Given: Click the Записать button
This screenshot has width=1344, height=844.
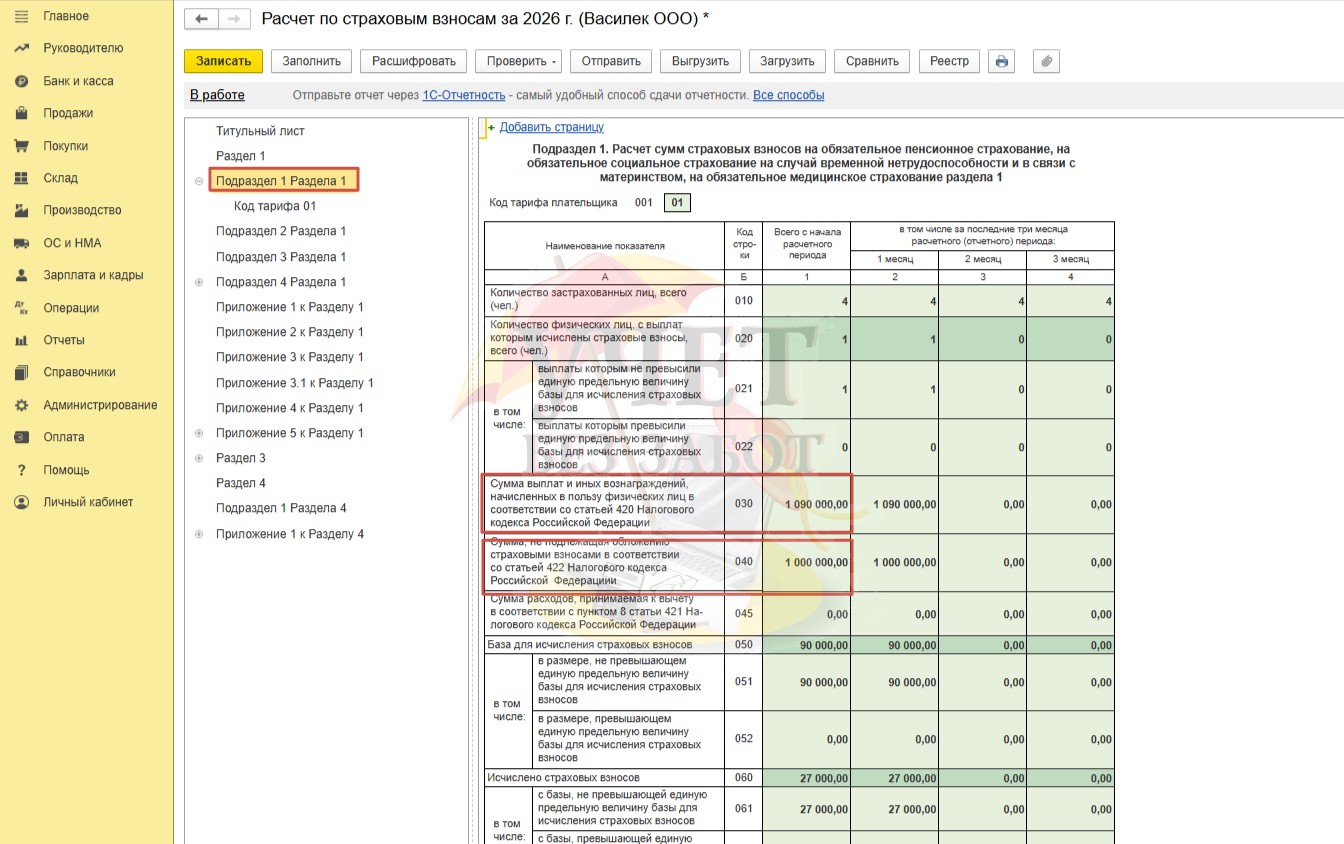Looking at the screenshot, I should pyautogui.click(x=223, y=61).
